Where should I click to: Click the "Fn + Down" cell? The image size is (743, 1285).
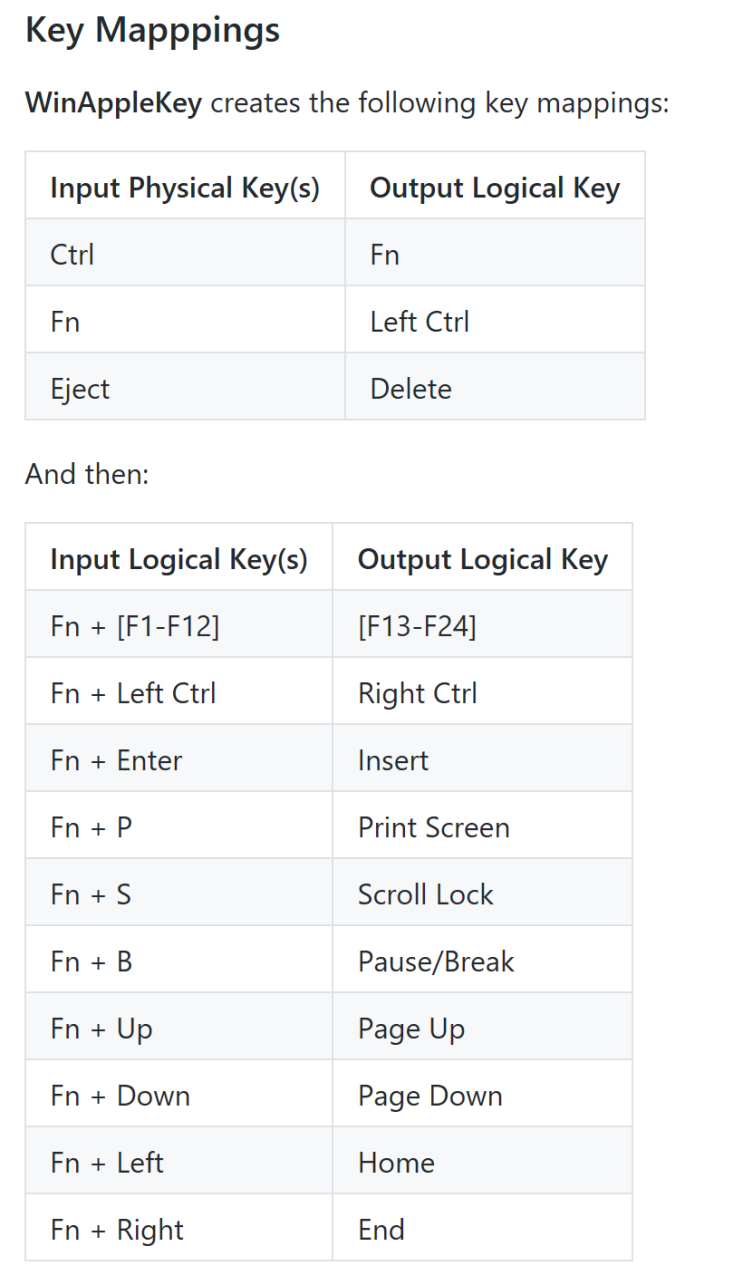point(120,1096)
